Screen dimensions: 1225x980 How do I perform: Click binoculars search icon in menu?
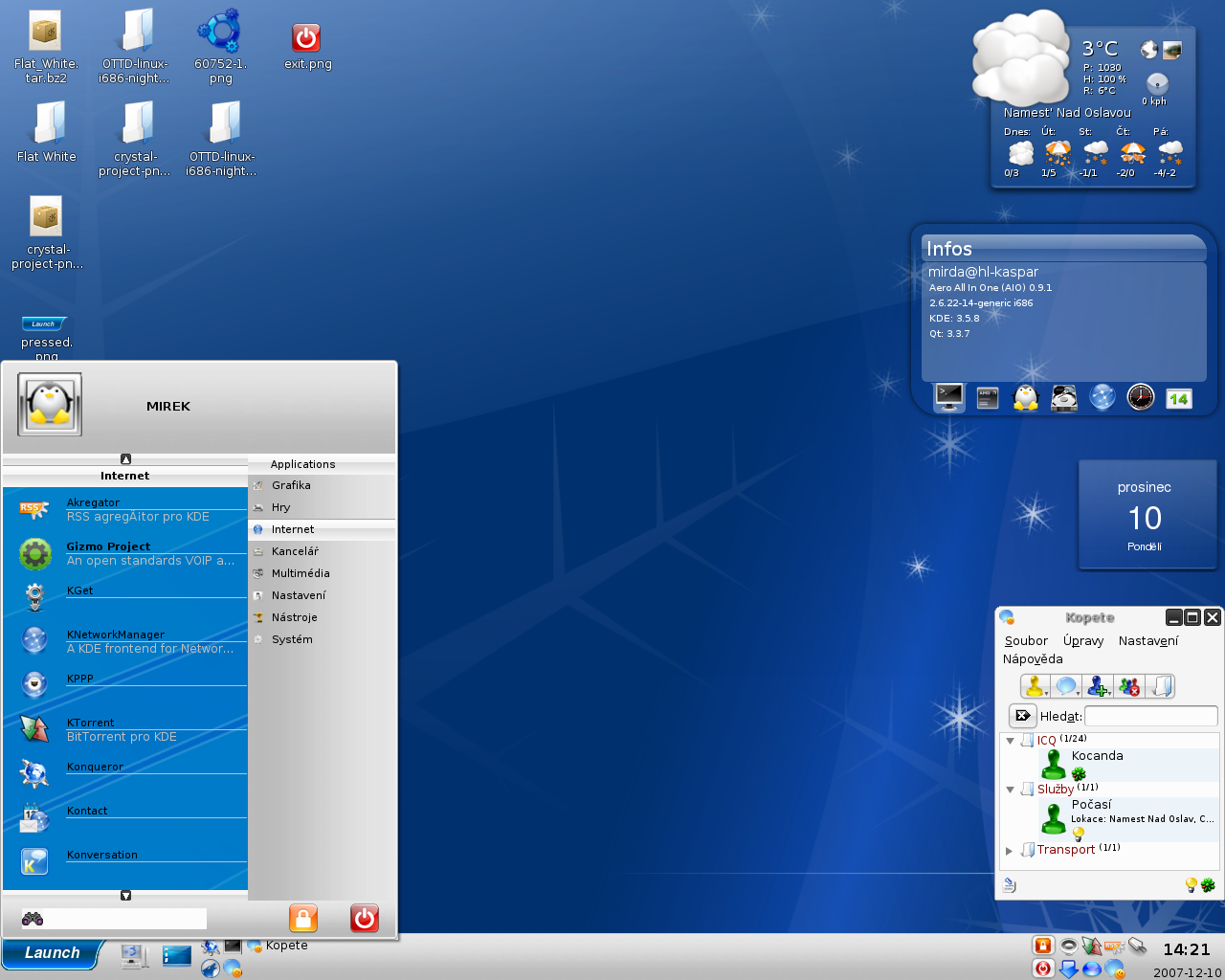33,919
